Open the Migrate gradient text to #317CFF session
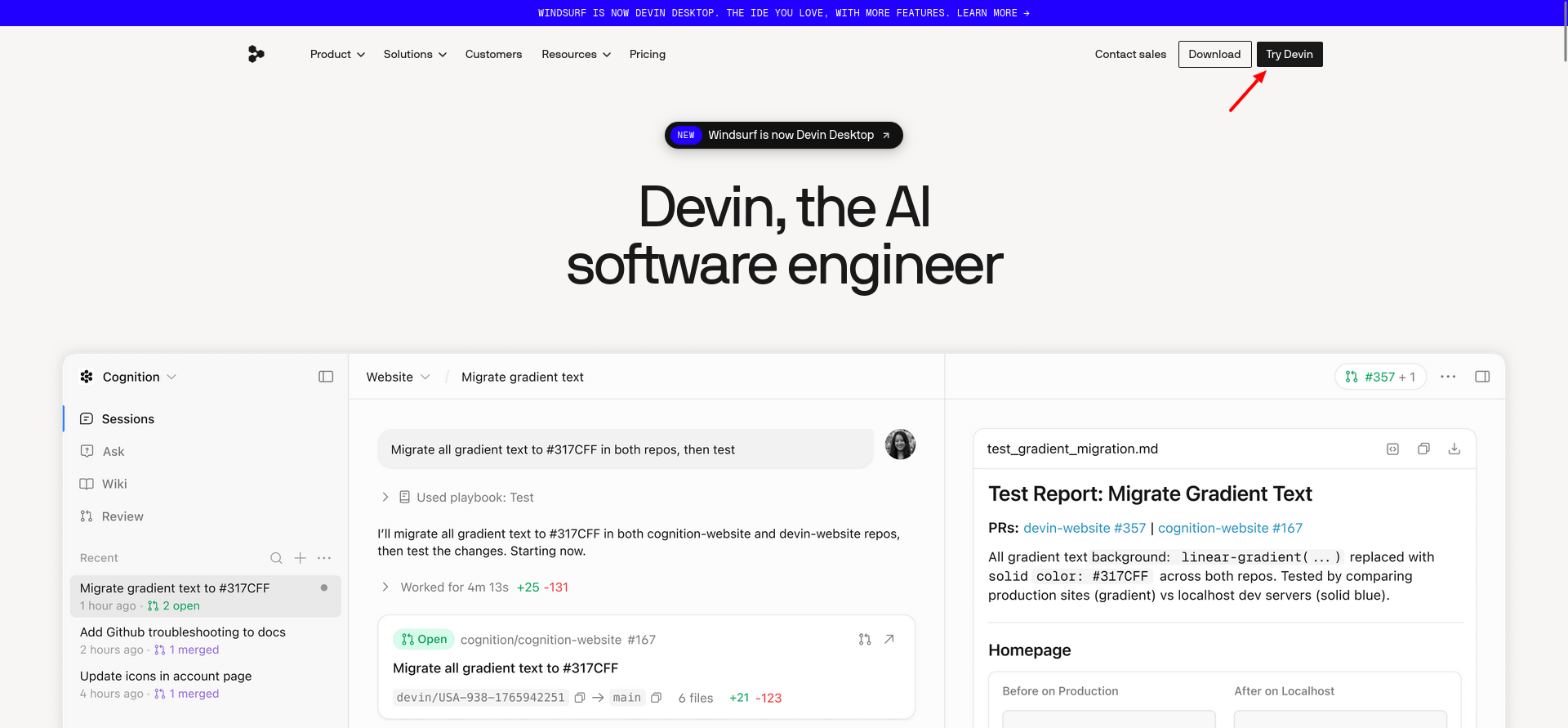1568x728 pixels. (205, 596)
